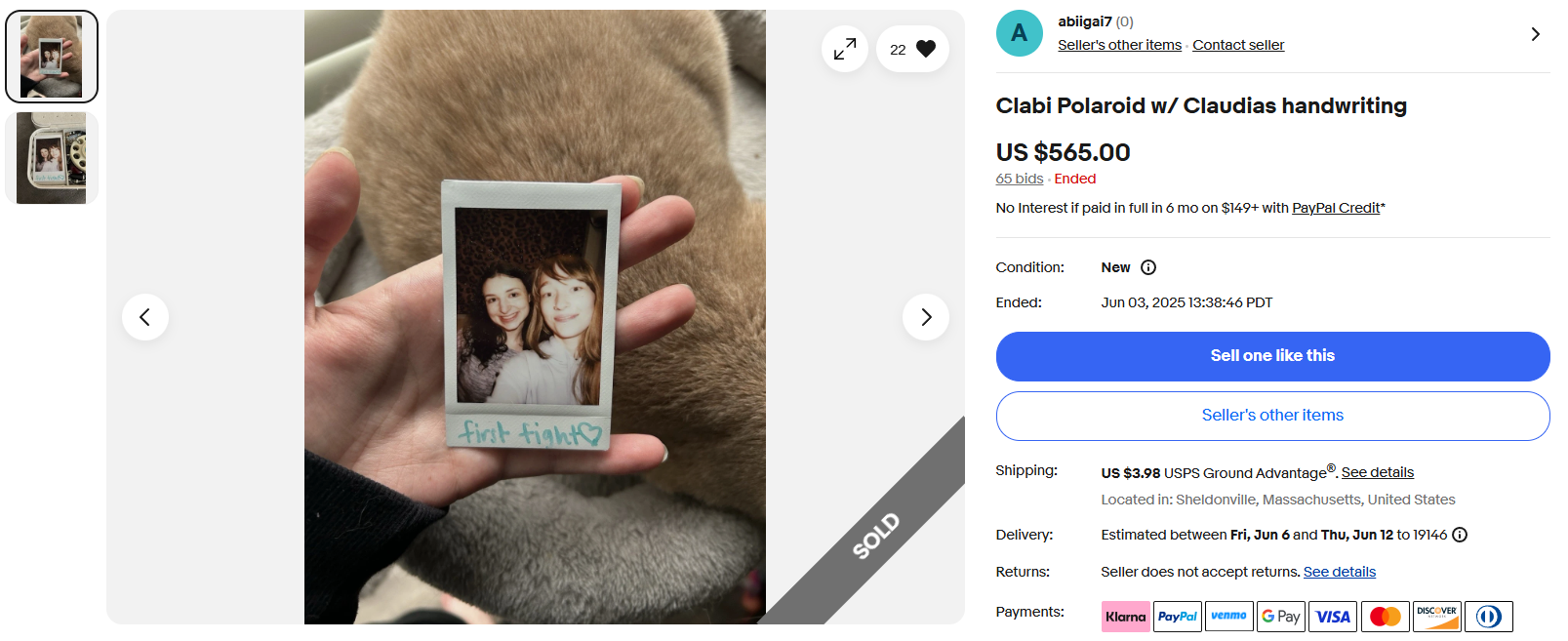The width and height of the screenshot is (1568, 641).
Task: Open the delivery estimate info icon
Action: click(1460, 535)
